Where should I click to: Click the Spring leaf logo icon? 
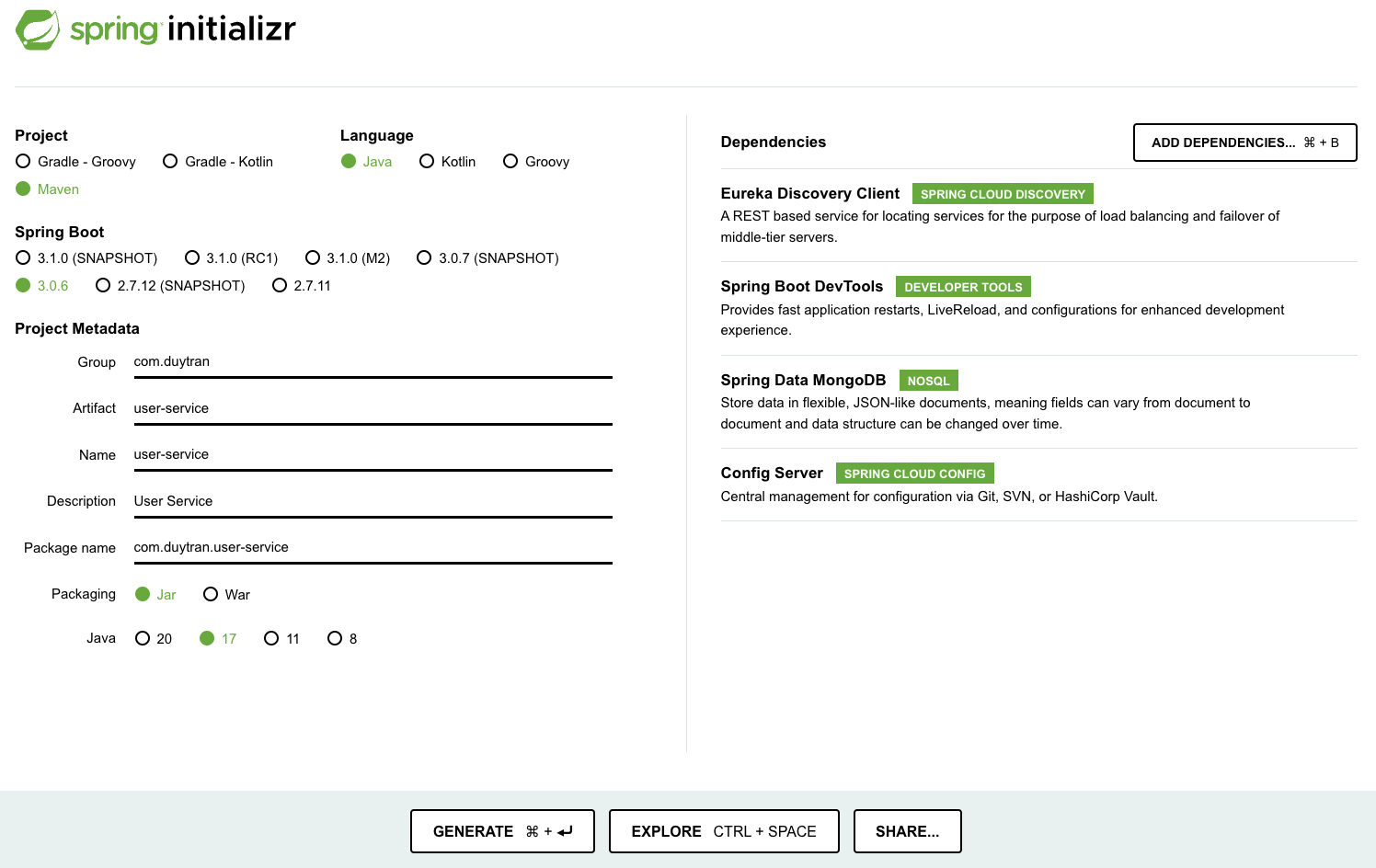38,29
